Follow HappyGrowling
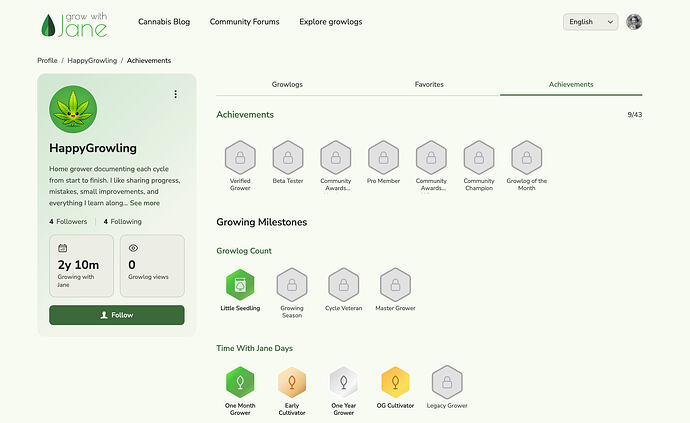This screenshot has width=690, height=423. (117, 315)
